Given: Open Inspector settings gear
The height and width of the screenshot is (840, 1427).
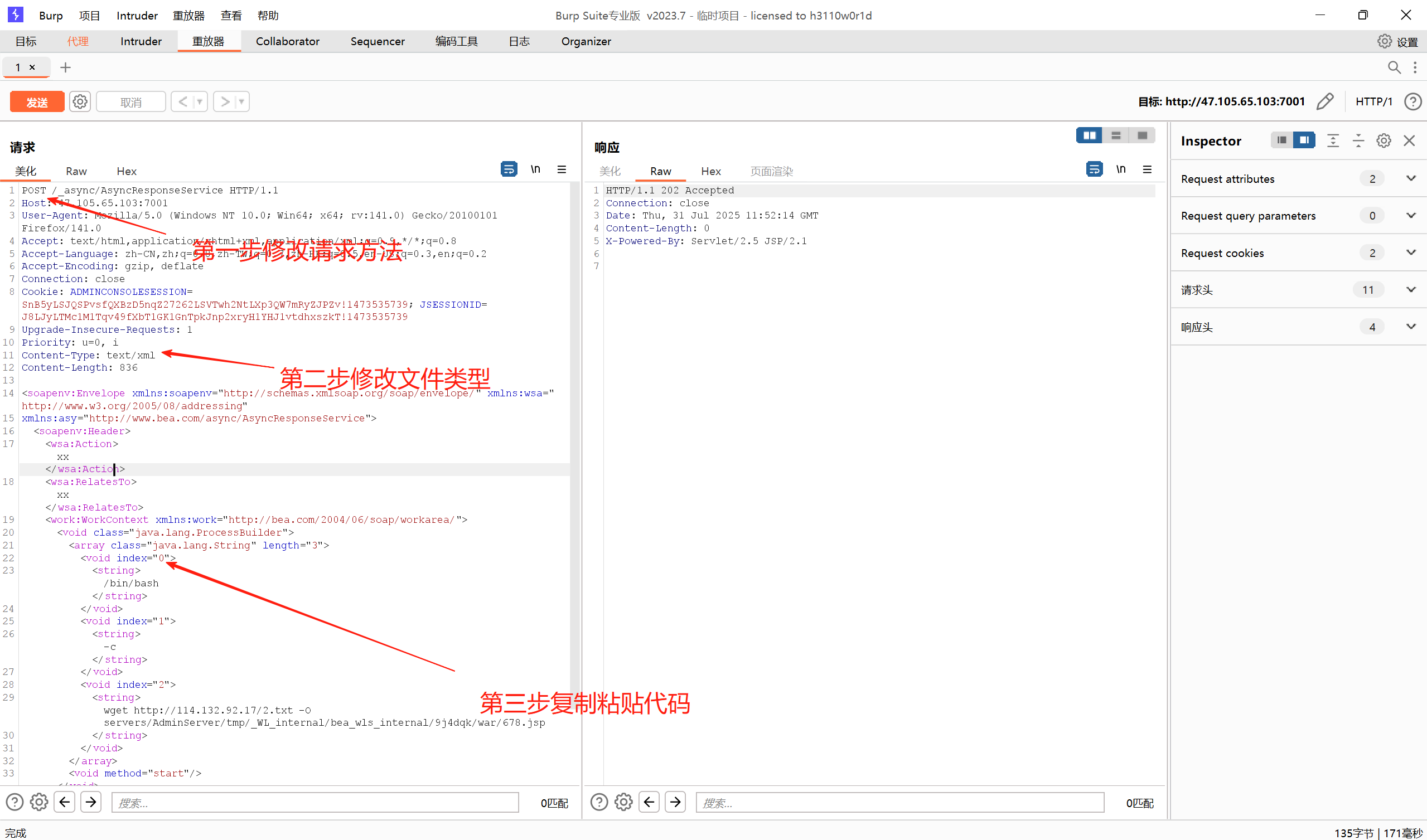Looking at the screenshot, I should pos(1384,140).
